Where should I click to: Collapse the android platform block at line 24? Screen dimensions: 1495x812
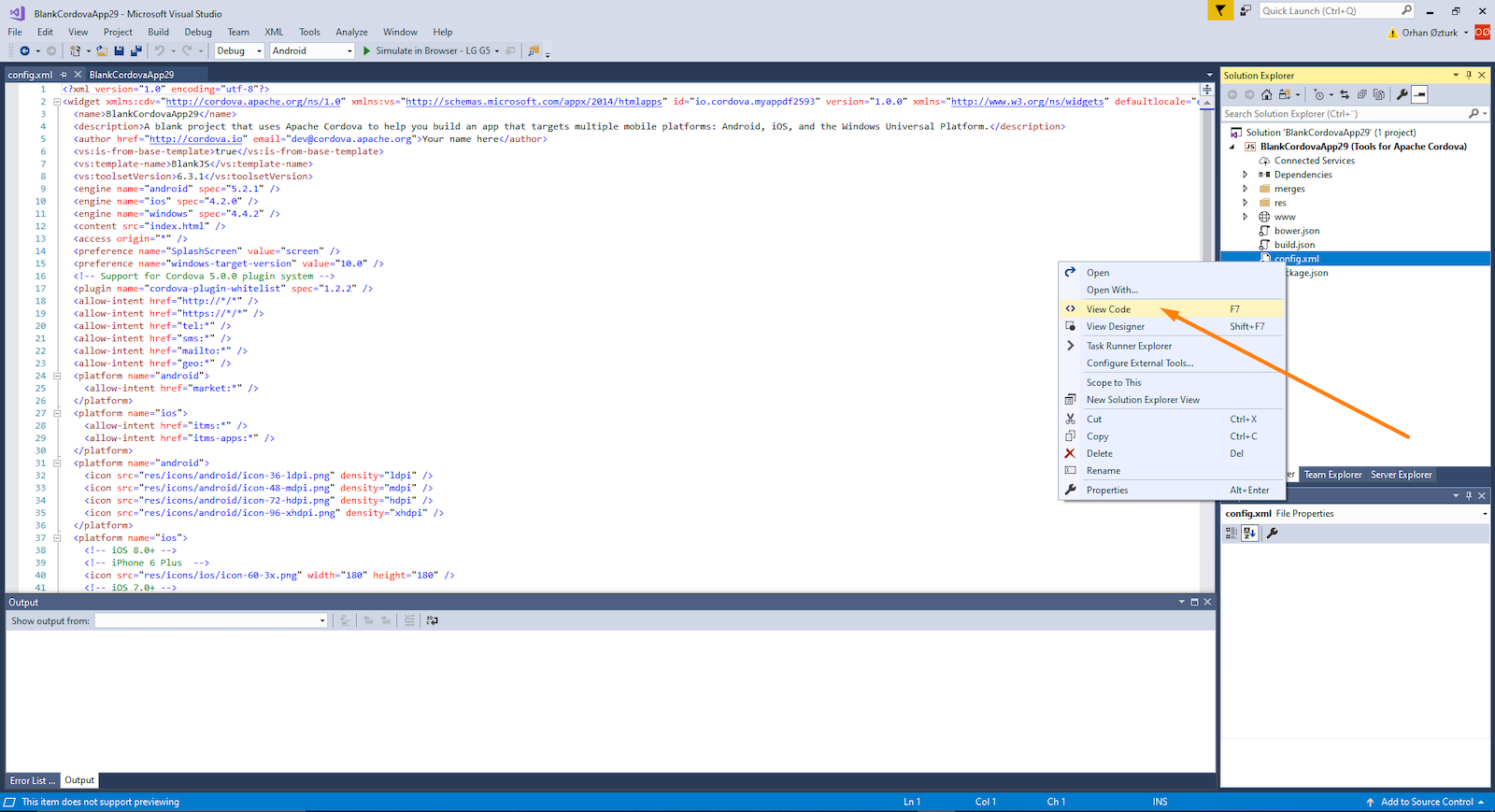tap(57, 376)
